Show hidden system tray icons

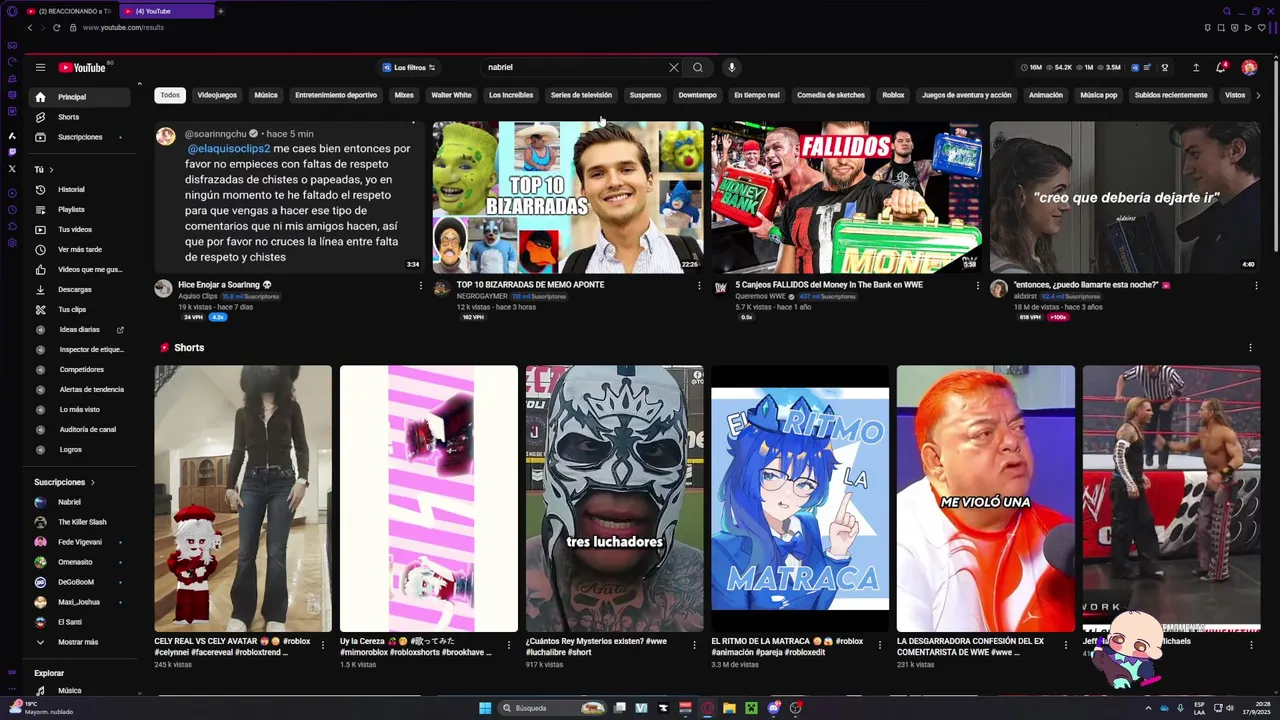coord(1148,708)
